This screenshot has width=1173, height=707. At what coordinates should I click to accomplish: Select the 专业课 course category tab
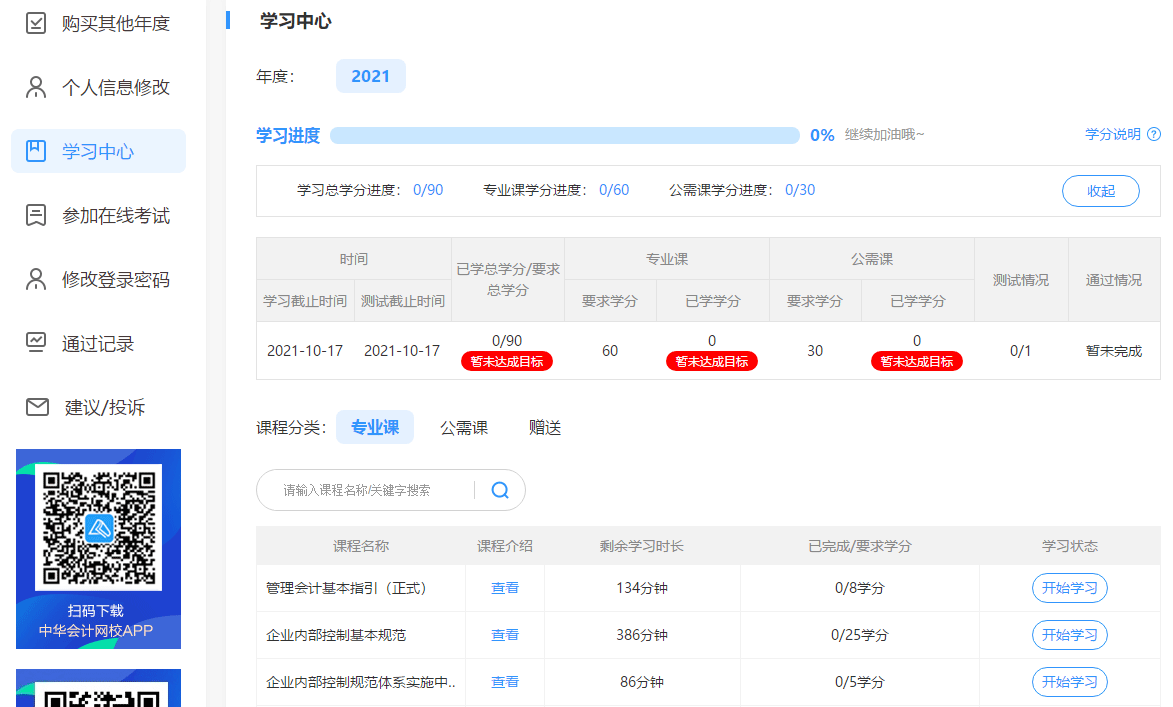click(375, 427)
